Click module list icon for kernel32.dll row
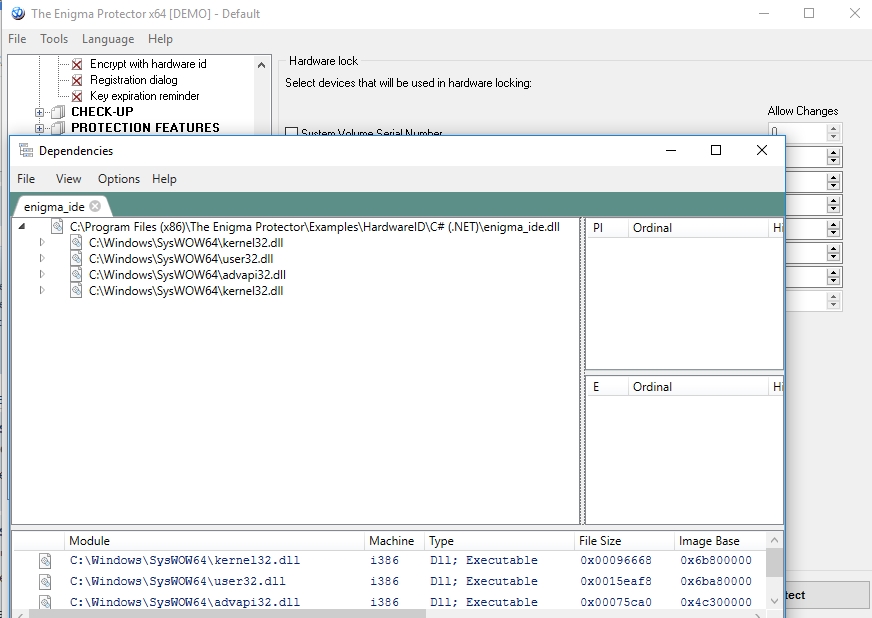This screenshot has height=618, width=872. pyautogui.click(x=45, y=560)
